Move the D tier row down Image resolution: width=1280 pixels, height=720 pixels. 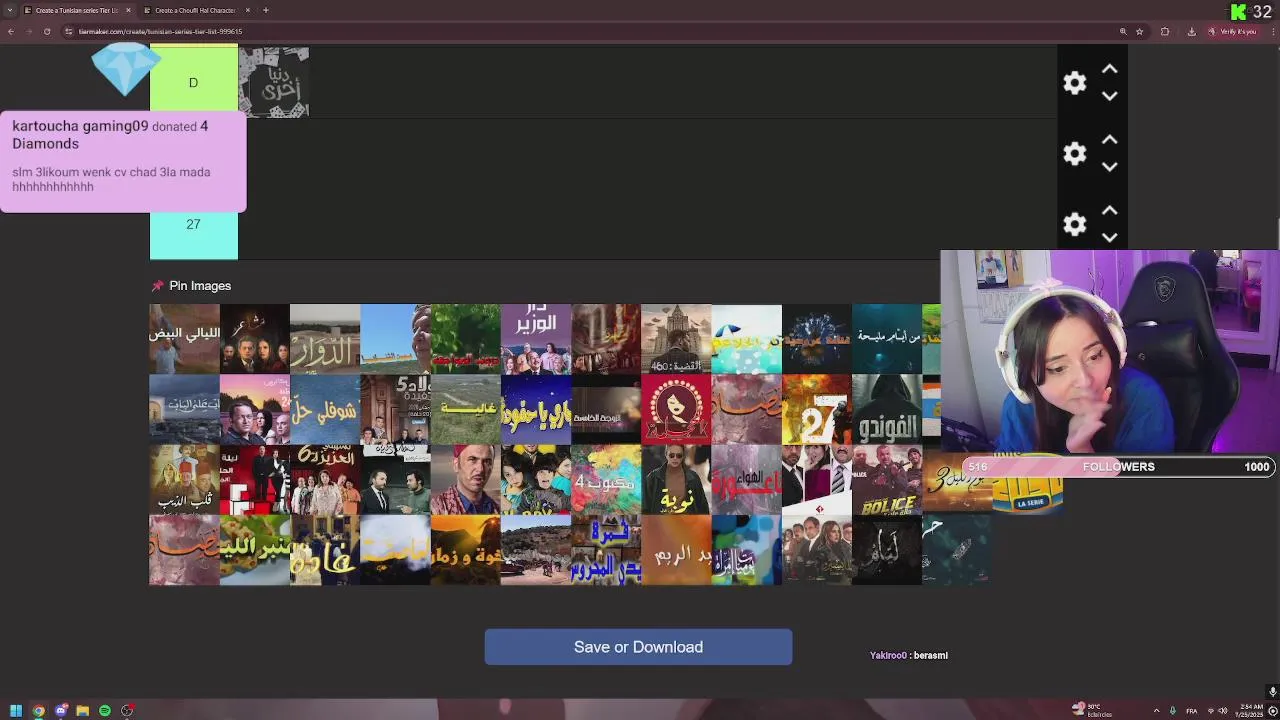point(1109,96)
